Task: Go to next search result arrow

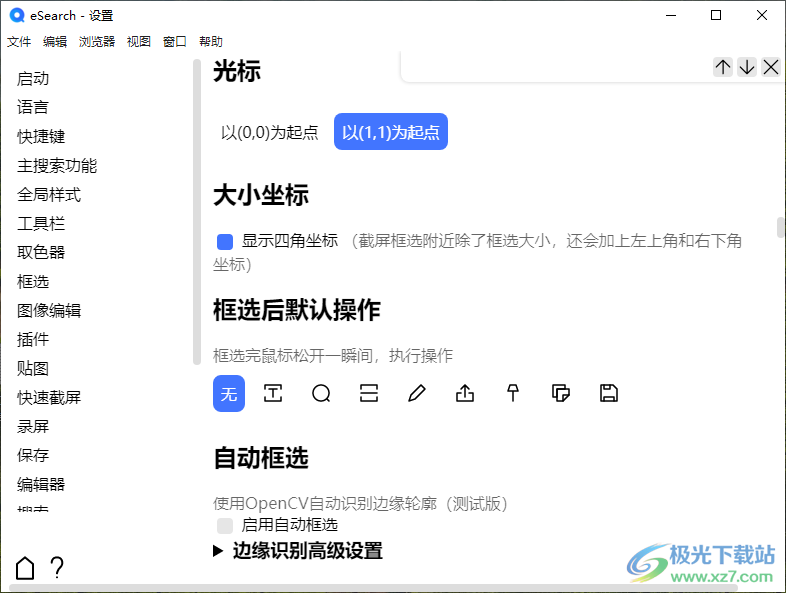Action: tap(747, 67)
